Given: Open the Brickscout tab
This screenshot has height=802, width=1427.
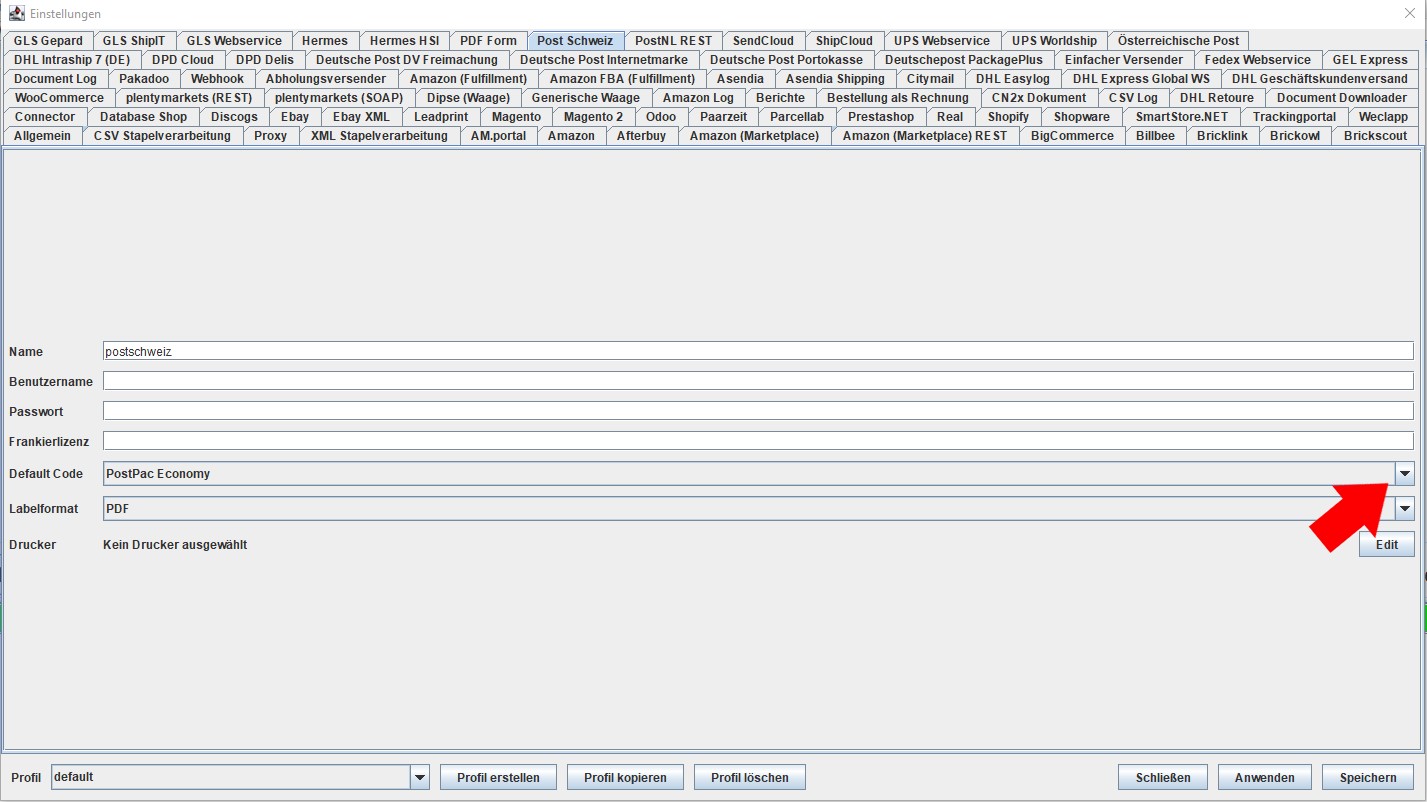Looking at the screenshot, I should 1375,136.
